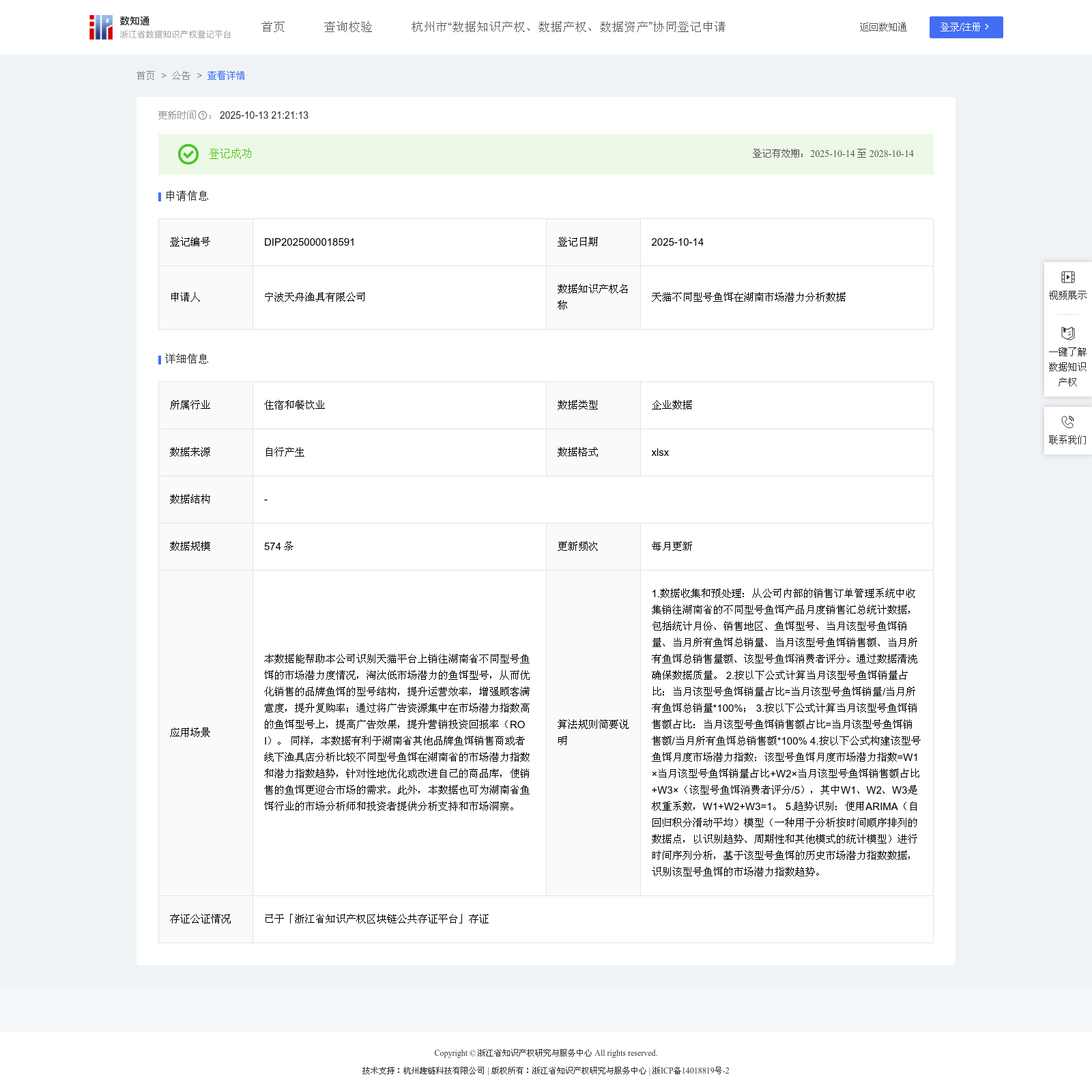Click the help icon beside 更新时间
The image size is (1092, 1092).
point(203,116)
